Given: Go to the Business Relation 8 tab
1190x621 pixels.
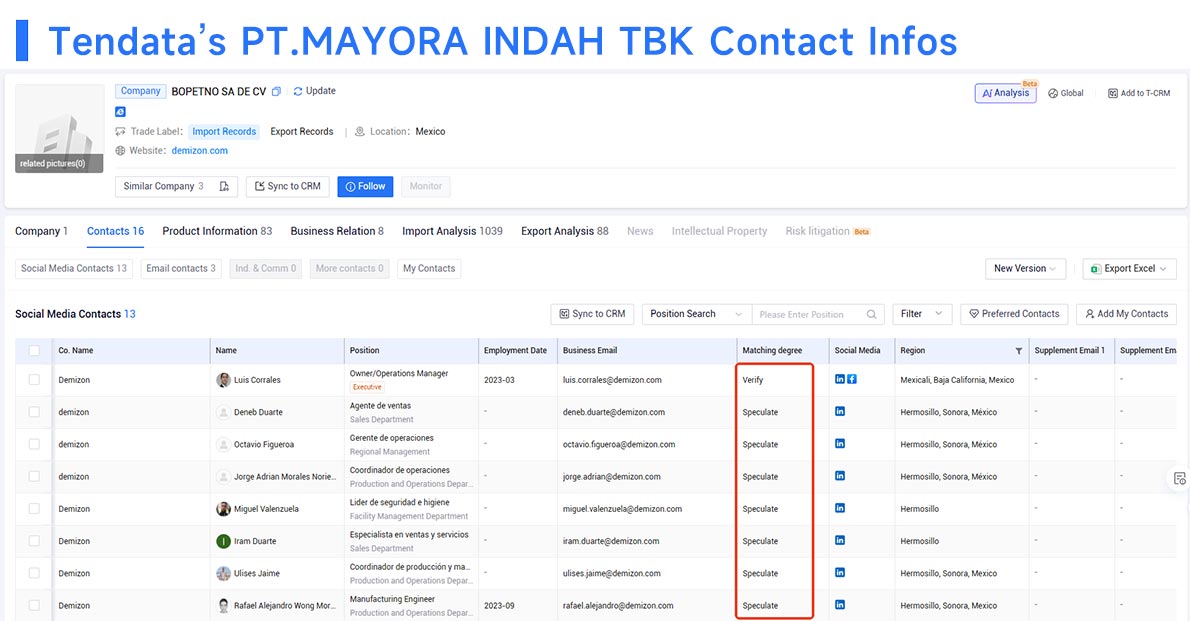Looking at the screenshot, I should (337, 231).
